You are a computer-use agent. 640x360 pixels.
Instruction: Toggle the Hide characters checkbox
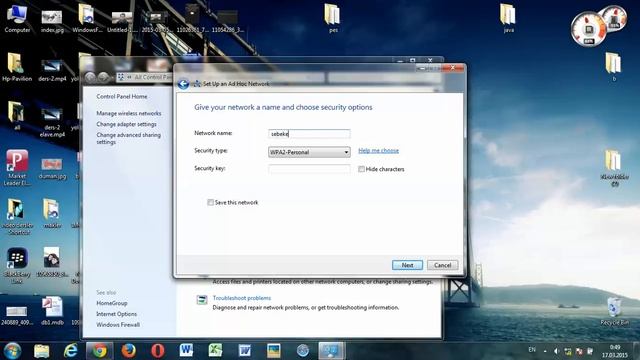coord(361,169)
